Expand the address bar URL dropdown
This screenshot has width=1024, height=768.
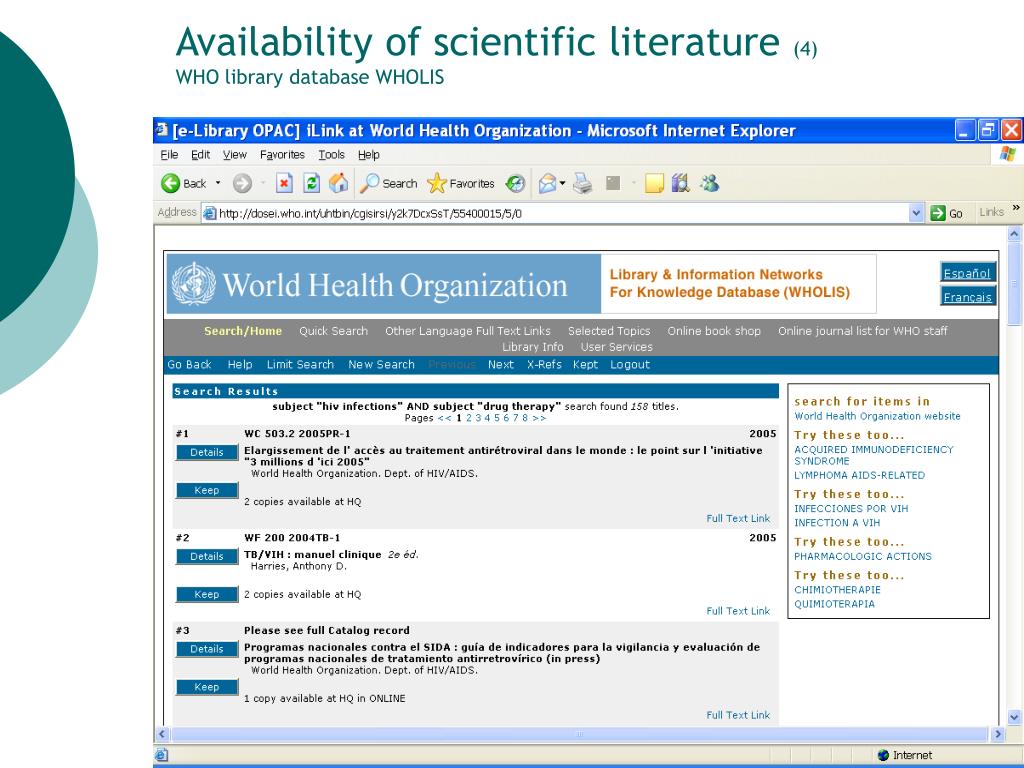pyautogui.click(x=916, y=213)
